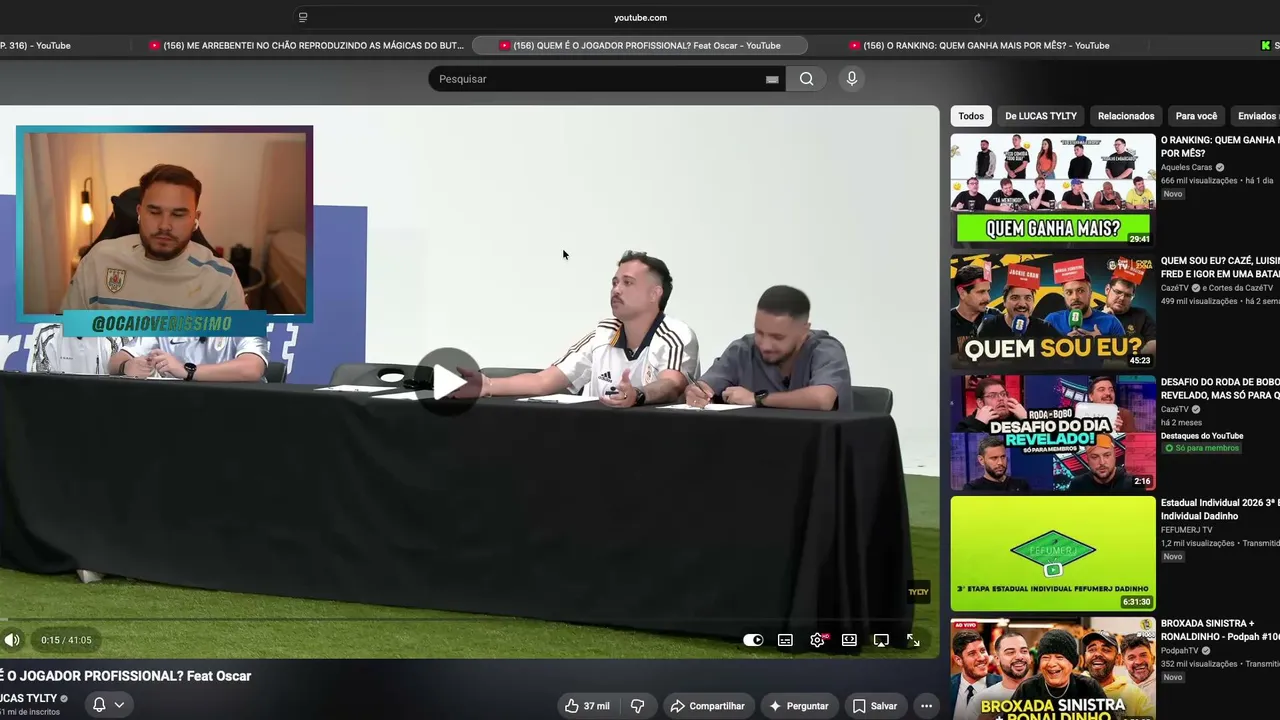1280x720 pixels.
Task: Click the Compartilhar share button
Action: (x=707, y=706)
